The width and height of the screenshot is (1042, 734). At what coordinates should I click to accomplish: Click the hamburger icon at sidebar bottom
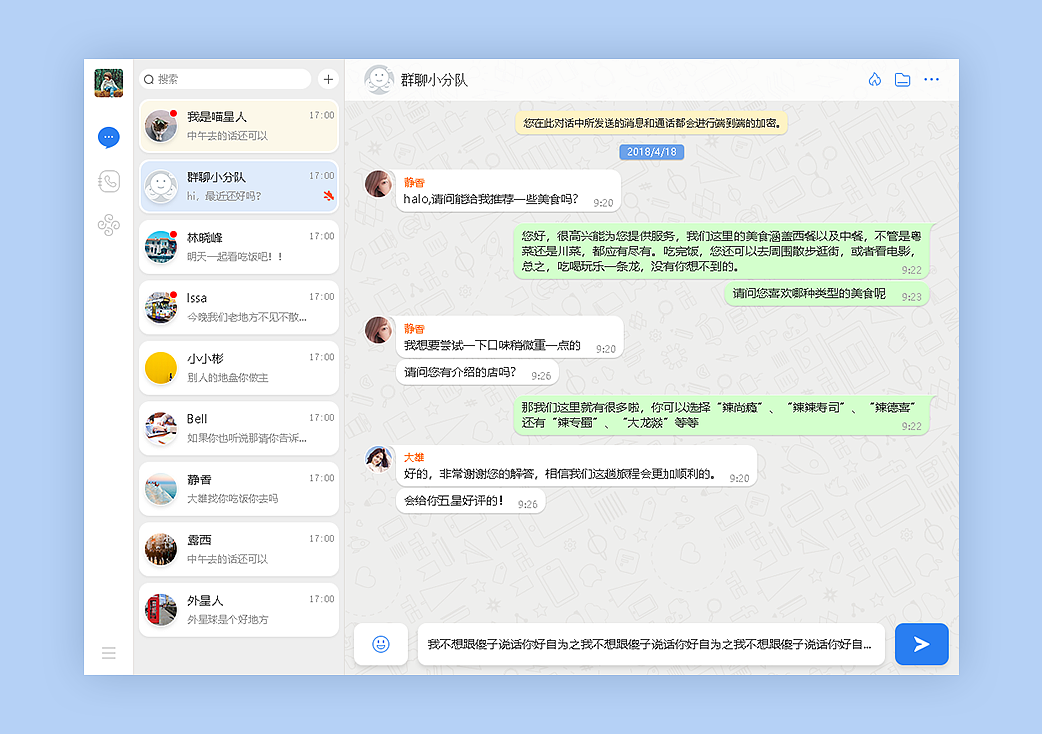(x=108, y=652)
